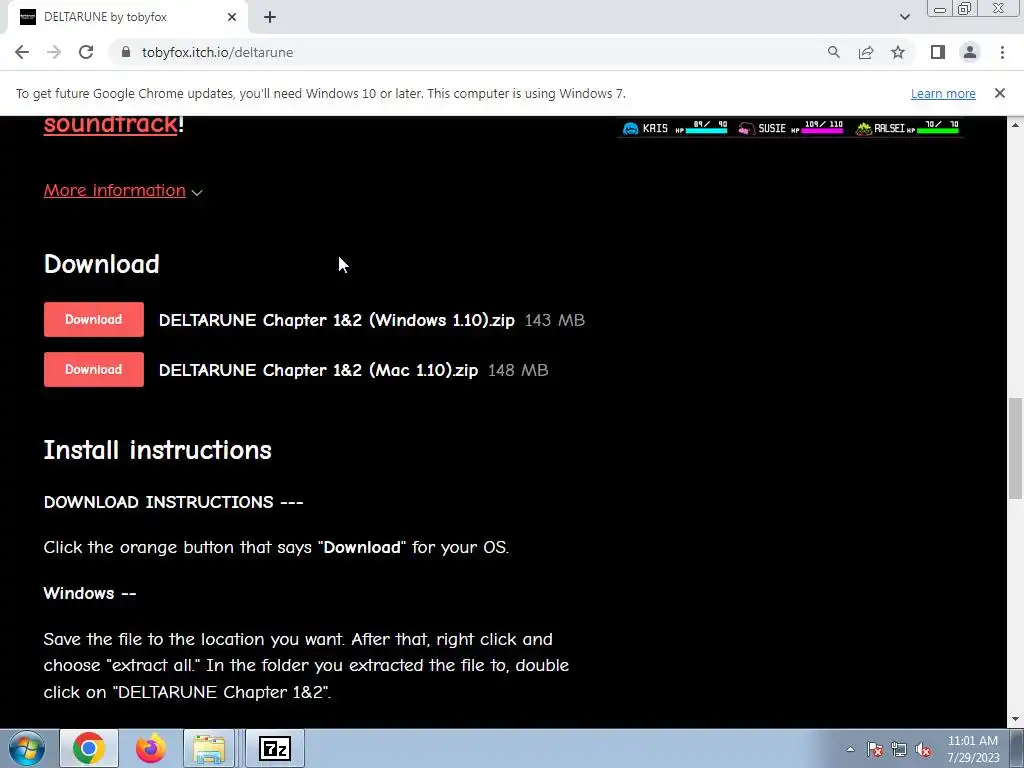Open the Learn more link

click(943, 93)
